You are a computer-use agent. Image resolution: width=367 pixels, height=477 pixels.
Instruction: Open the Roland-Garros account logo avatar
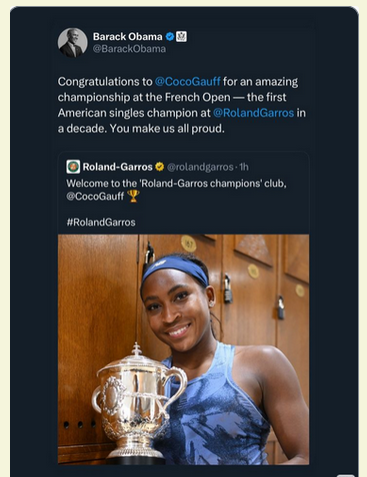73,166
